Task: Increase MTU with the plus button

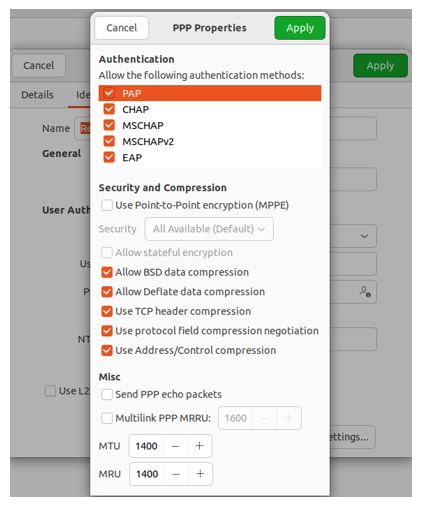Action: (x=199, y=446)
